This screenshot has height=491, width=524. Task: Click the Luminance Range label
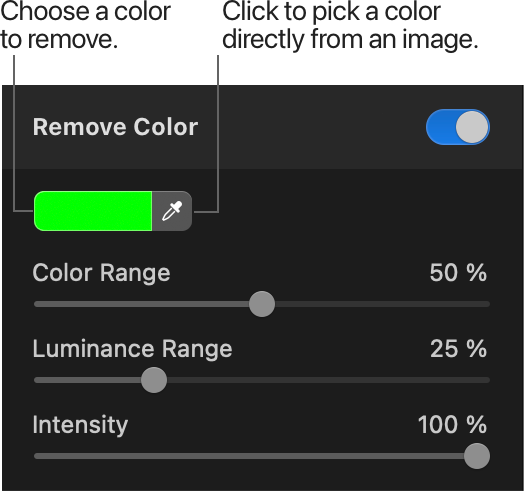click(132, 349)
